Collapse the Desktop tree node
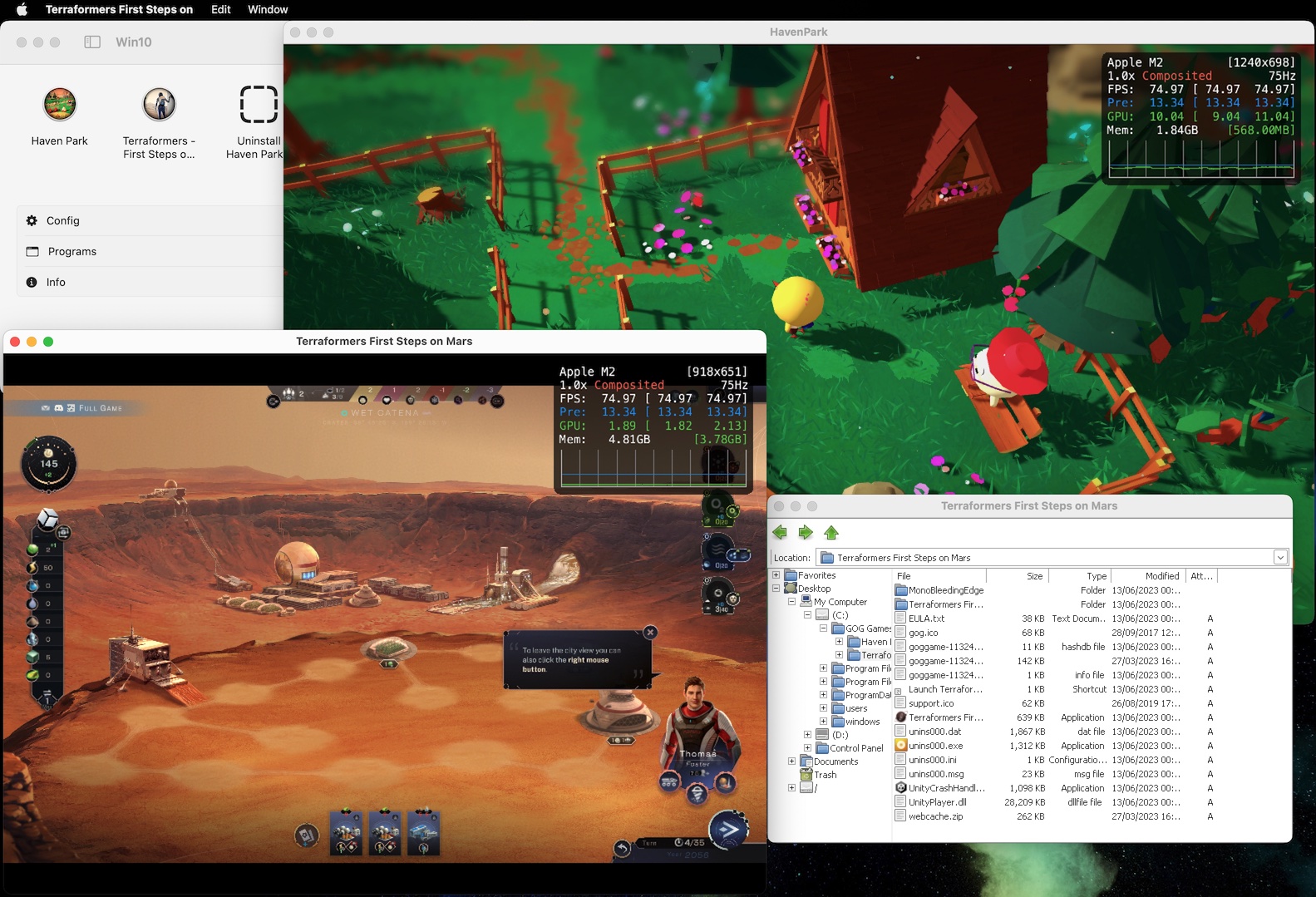The width and height of the screenshot is (1316, 897). click(x=776, y=589)
